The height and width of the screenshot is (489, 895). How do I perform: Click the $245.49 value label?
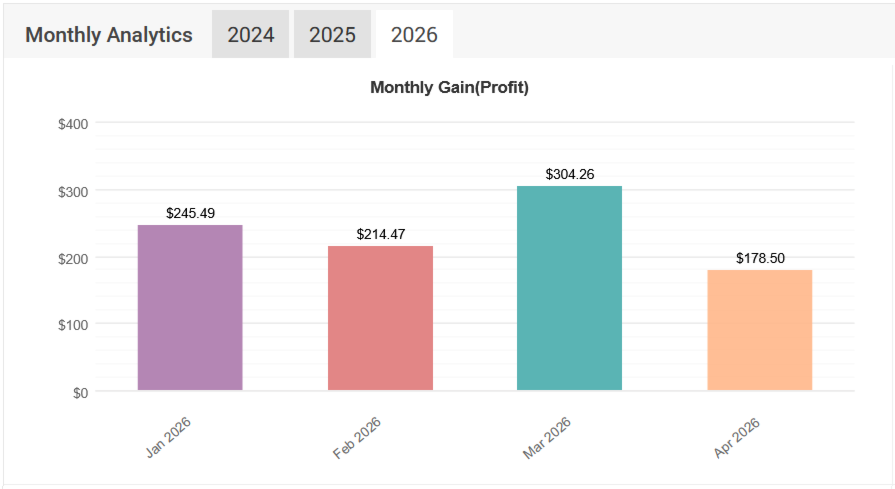pyautogui.click(x=190, y=213)
